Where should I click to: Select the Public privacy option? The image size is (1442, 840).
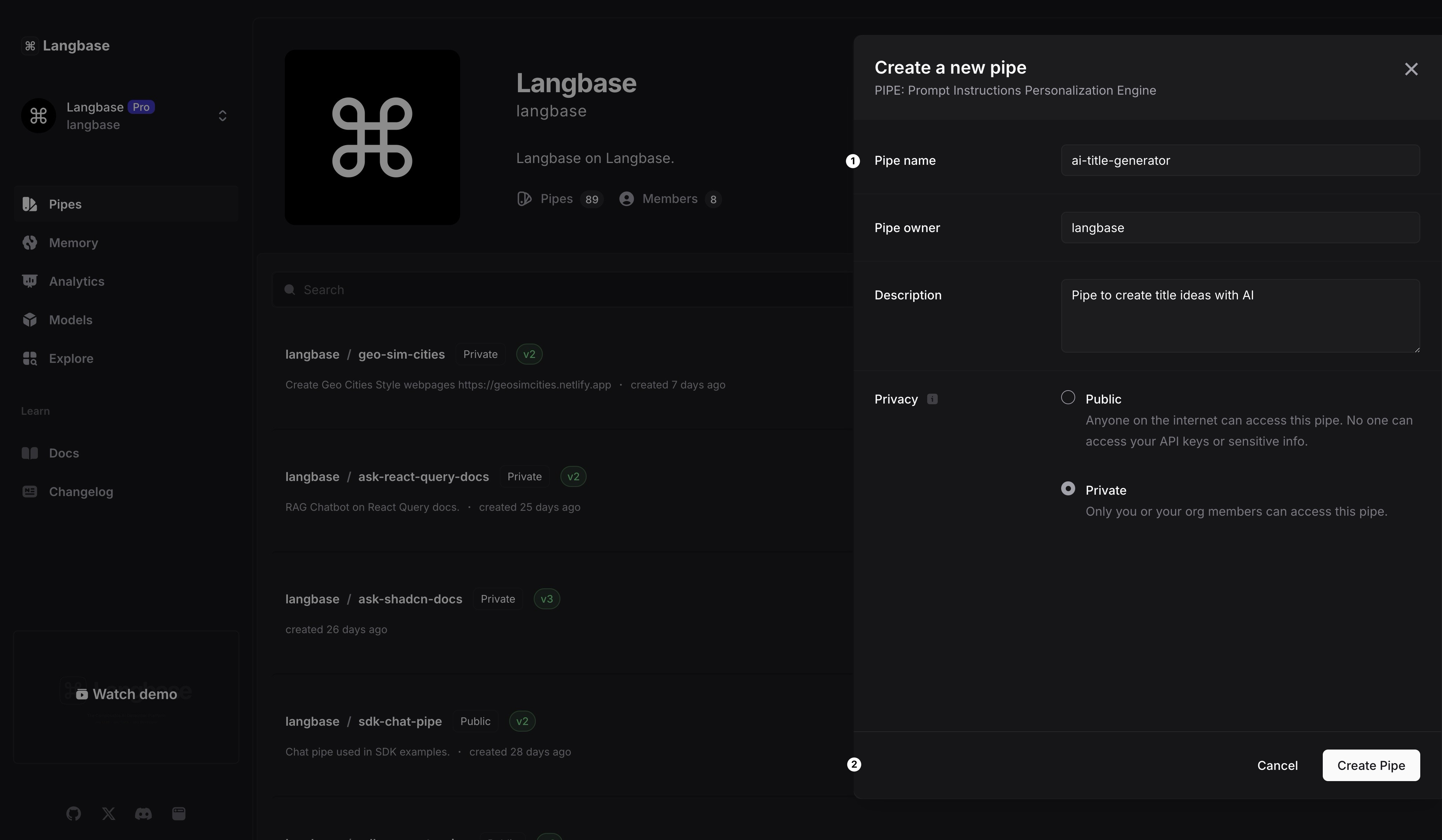click(x=1068, y=398)
